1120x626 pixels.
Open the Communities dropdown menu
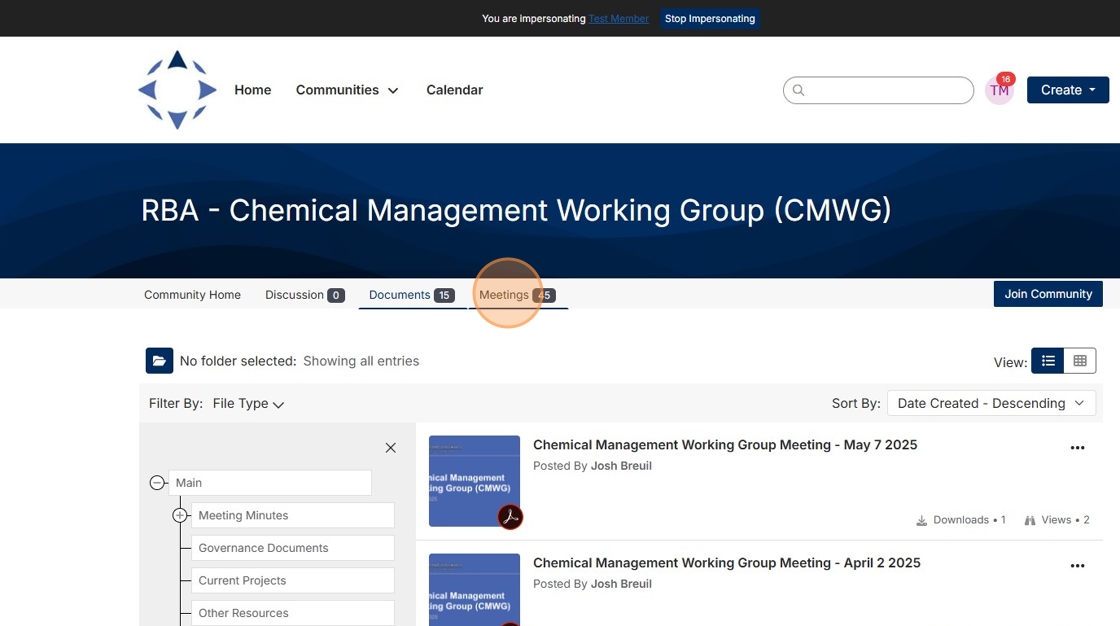click(x=347, y=90)
